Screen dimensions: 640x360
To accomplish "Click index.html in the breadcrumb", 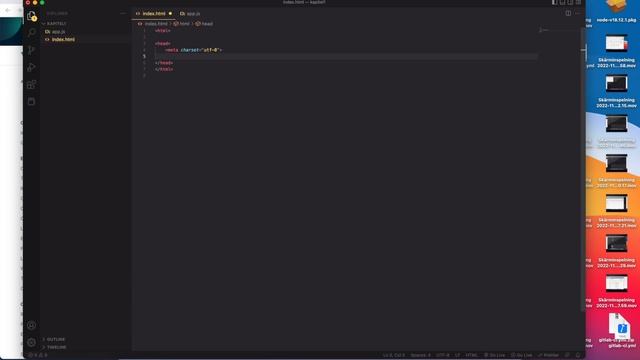I will 152,24.
